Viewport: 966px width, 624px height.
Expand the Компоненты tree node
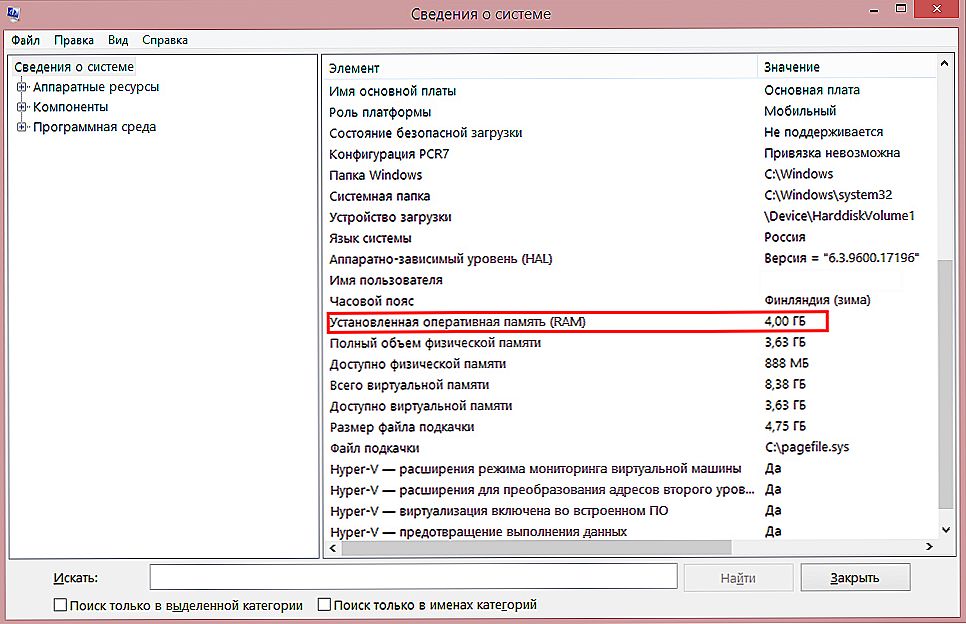point(22,107)
